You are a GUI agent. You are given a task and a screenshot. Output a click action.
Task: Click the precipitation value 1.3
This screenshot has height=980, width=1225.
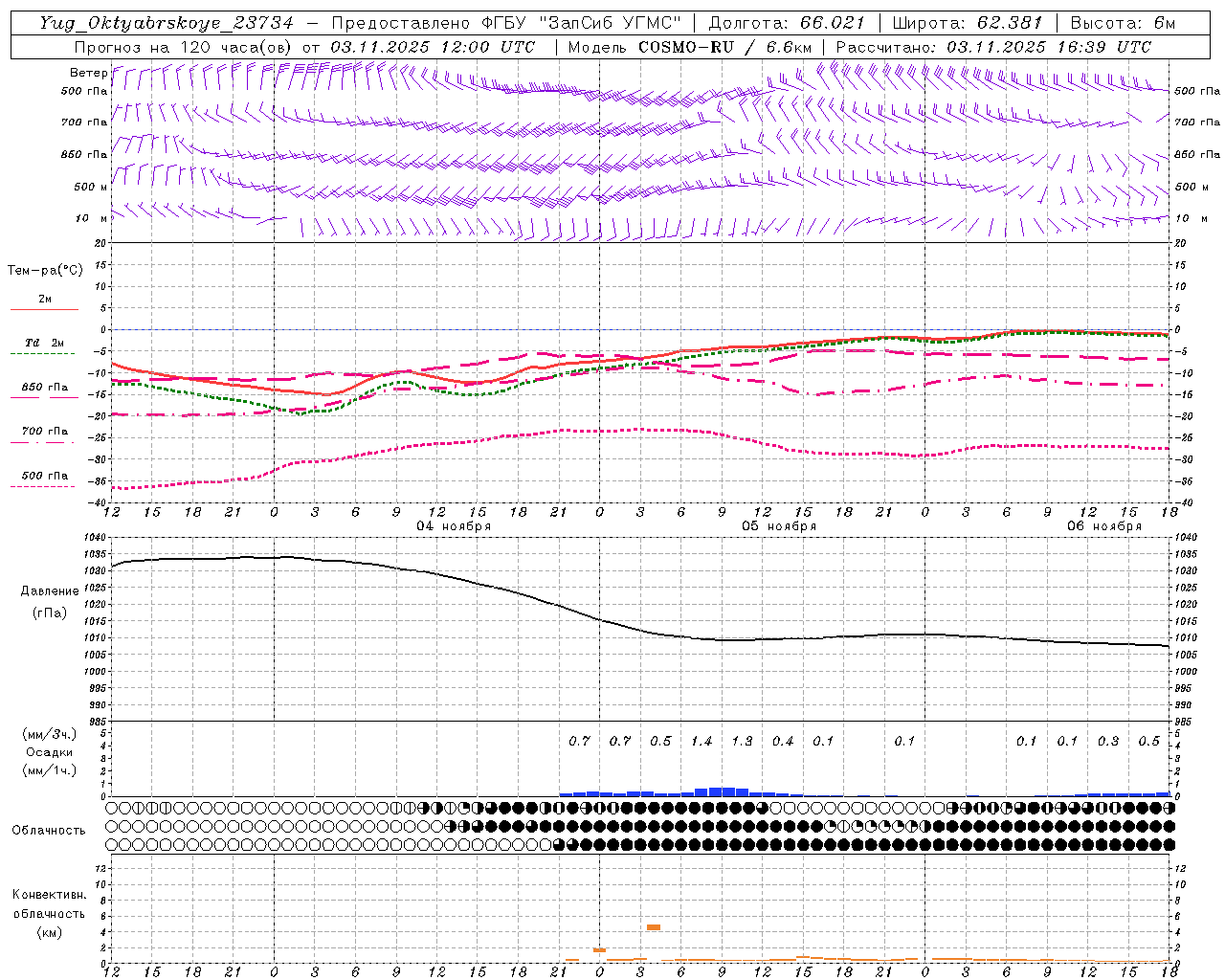pos(742,742)
